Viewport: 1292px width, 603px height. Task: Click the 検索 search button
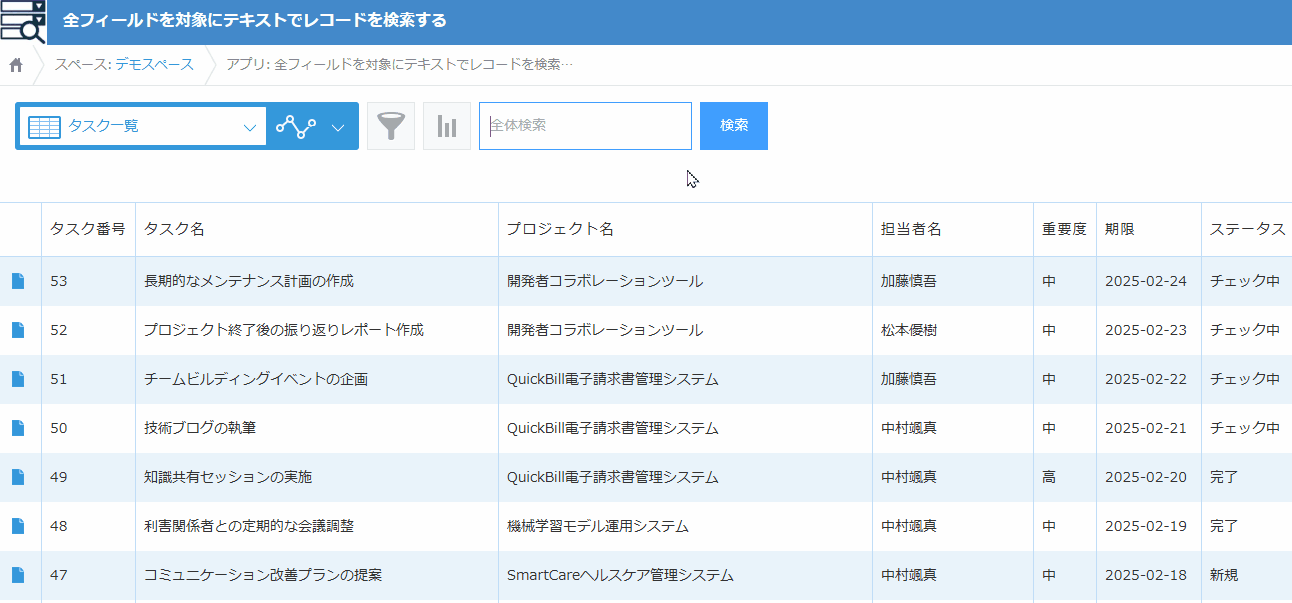[733, 126]
